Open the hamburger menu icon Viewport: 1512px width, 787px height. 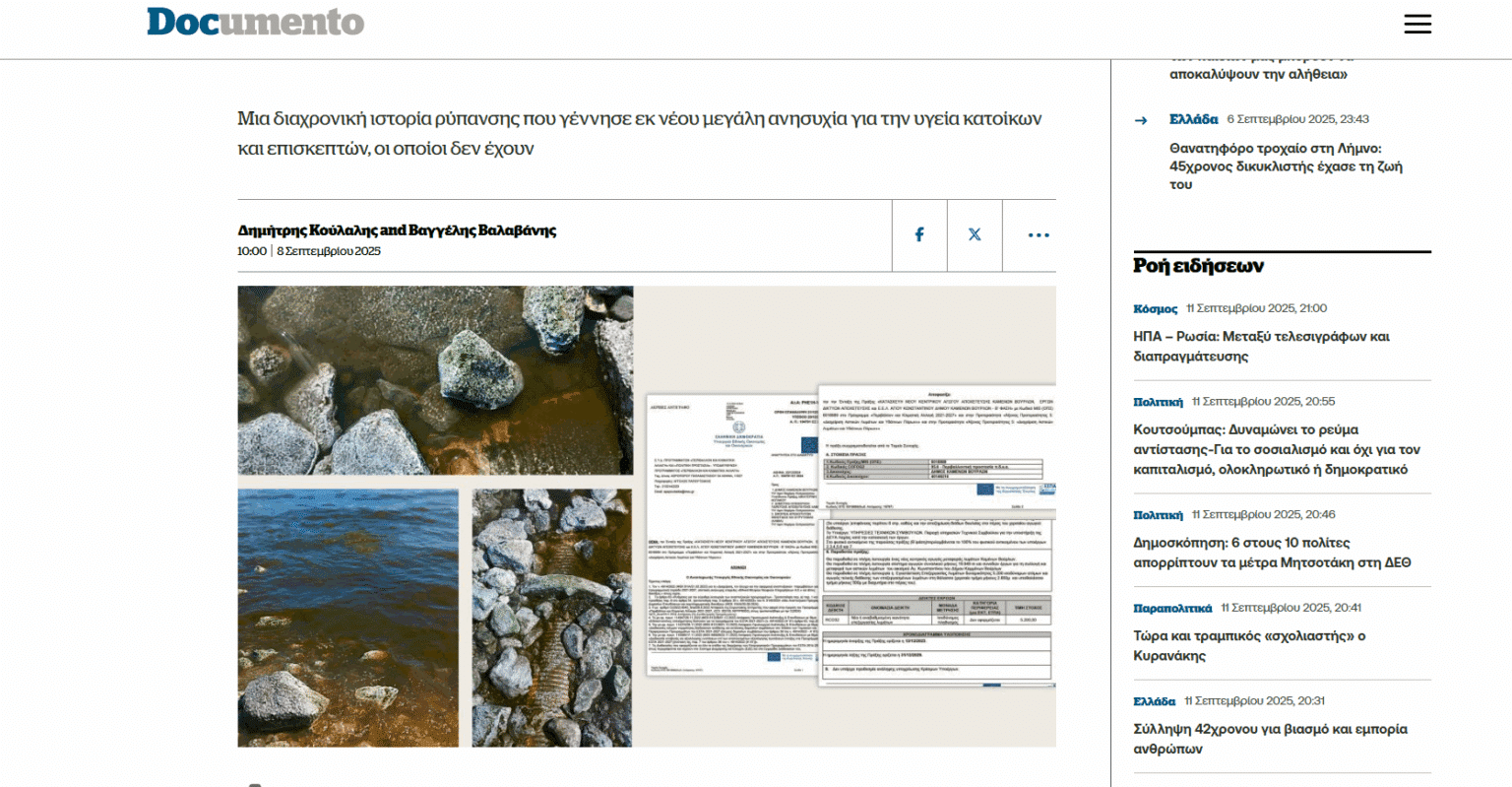tap(1417, 25)
